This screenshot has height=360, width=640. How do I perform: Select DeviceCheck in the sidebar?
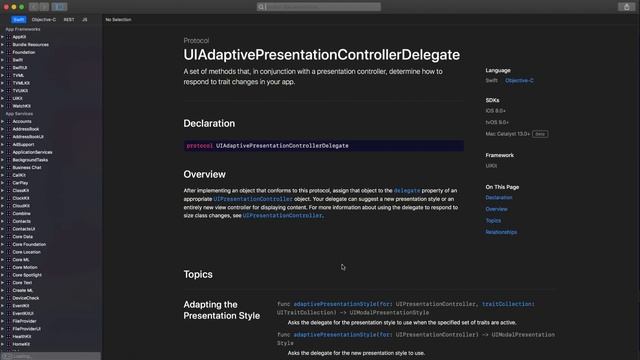(26, 298)
